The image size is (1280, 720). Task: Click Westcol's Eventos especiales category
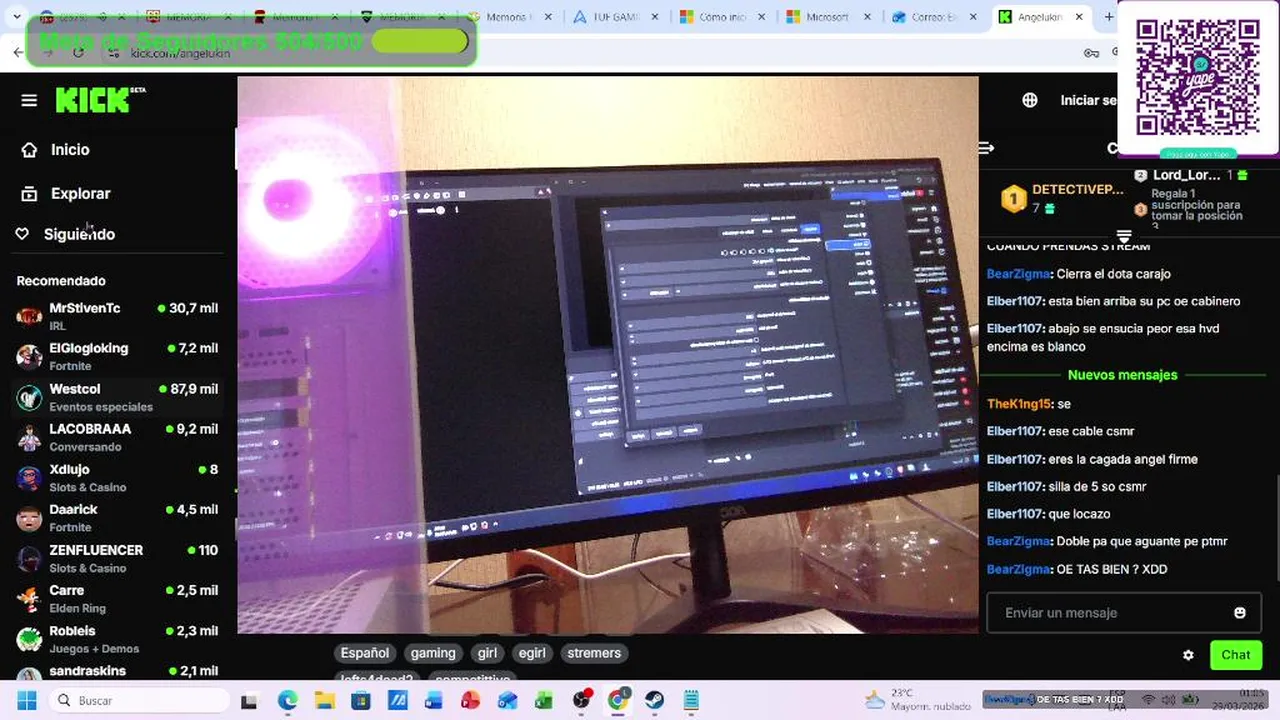[101, 407]
